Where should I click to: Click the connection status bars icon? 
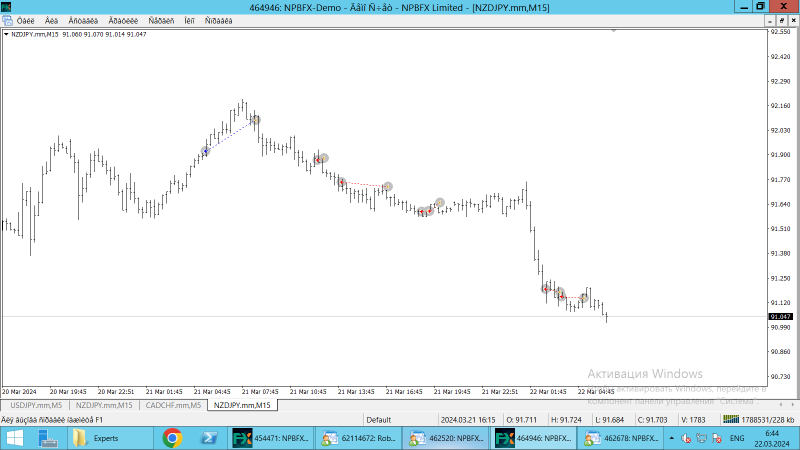[731, 419]
